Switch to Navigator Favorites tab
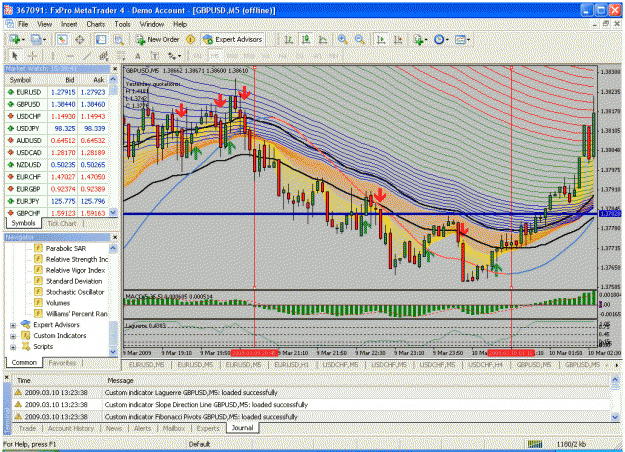This screenshot has height=452, width=625. point(62,363)
